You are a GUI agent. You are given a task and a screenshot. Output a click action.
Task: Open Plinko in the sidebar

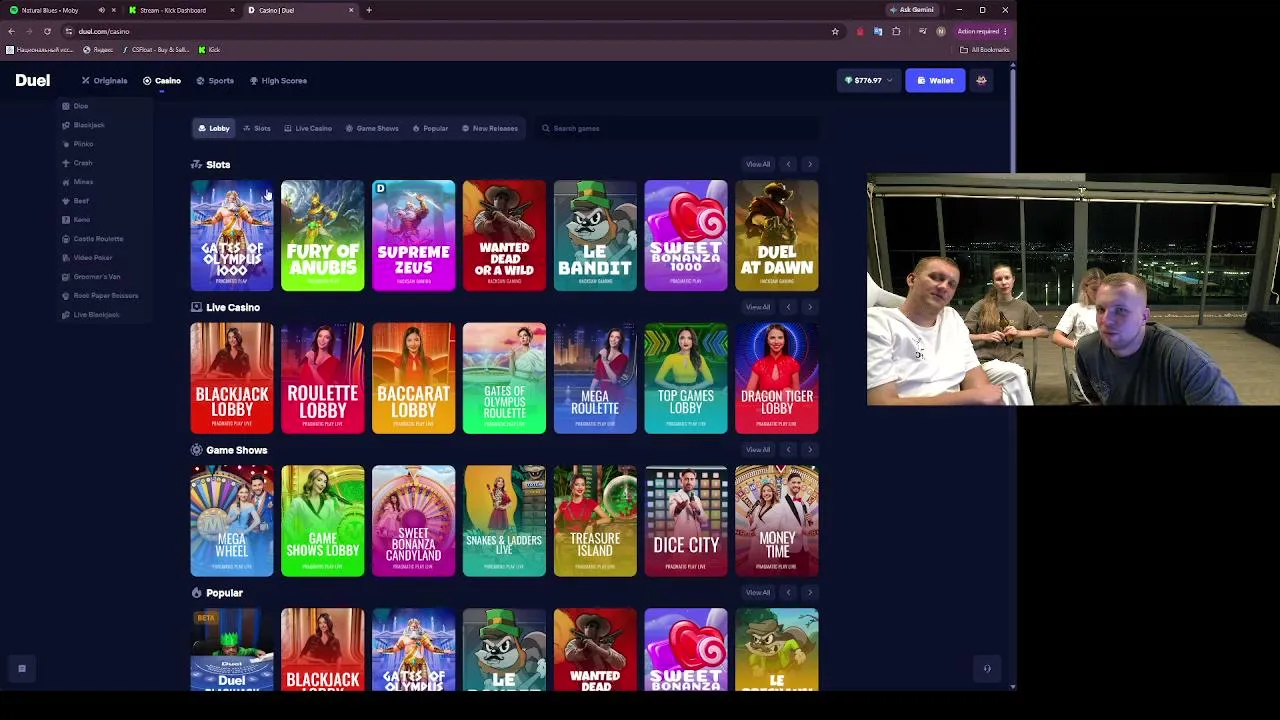click(x=78, y=144)
